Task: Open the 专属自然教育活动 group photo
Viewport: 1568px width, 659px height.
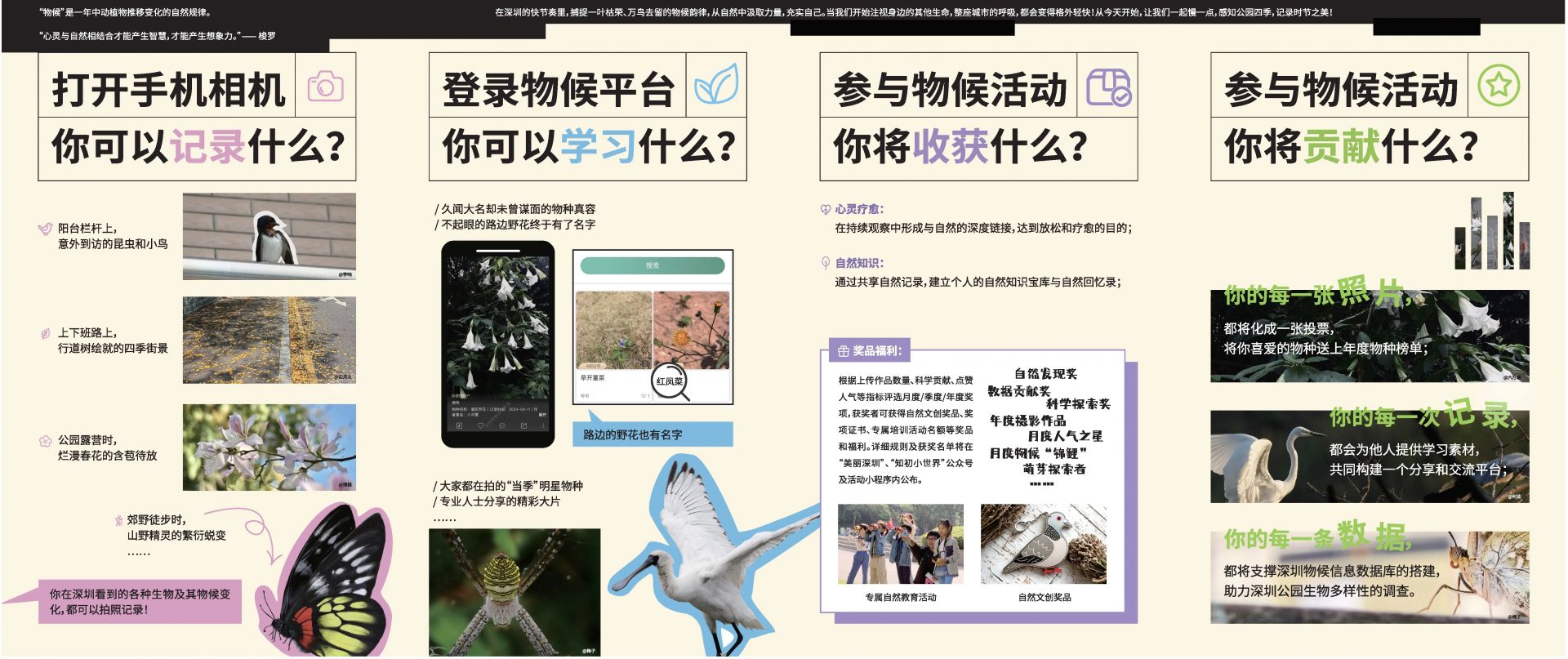Action: coord(900,544)
